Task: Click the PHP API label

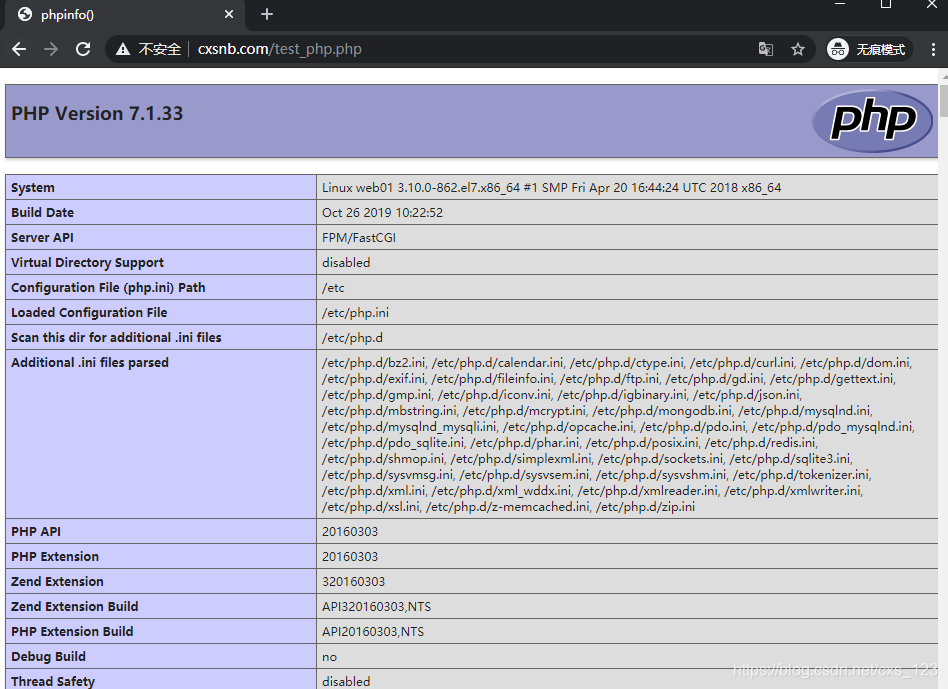Action: 36,532
